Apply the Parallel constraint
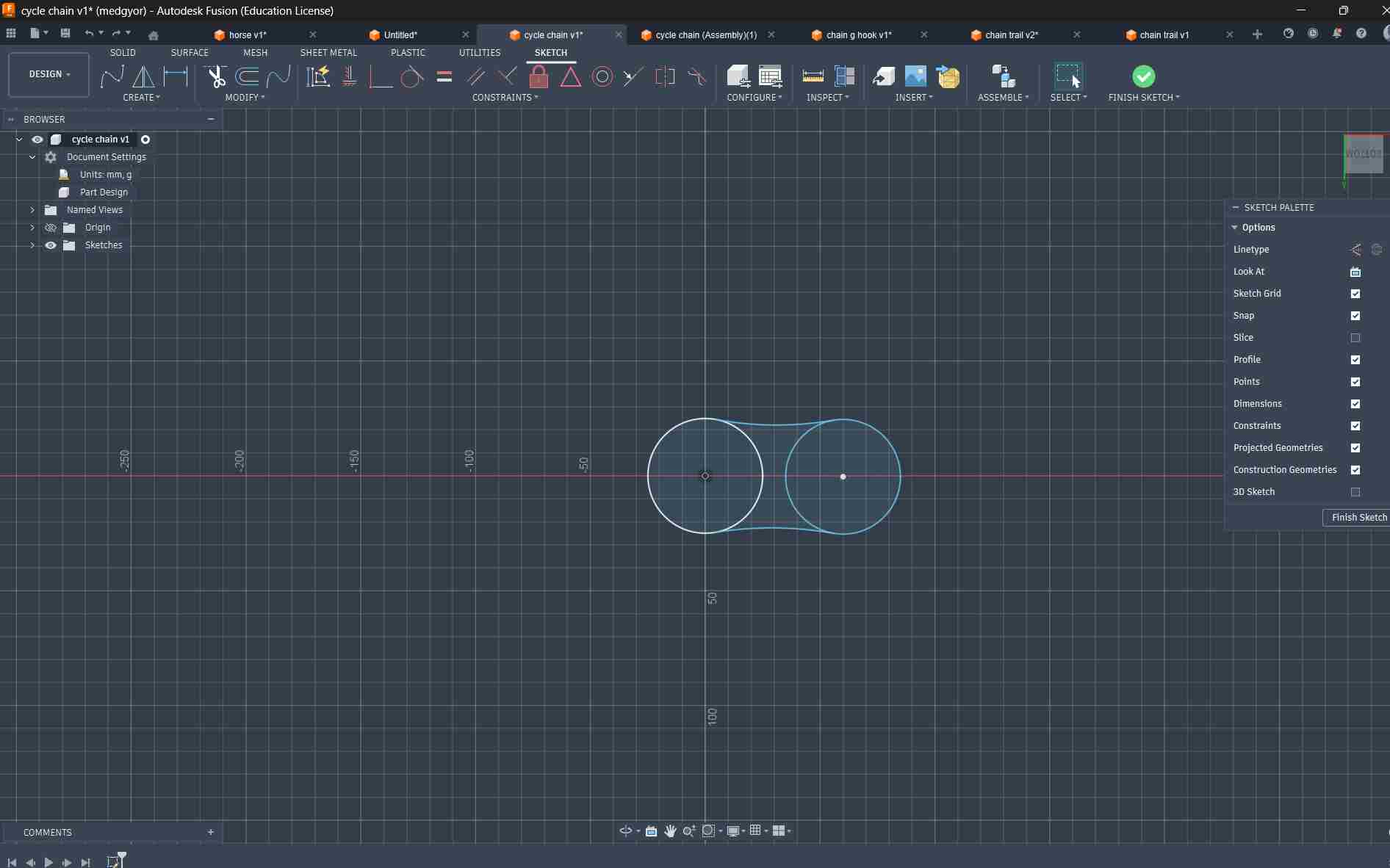Screen dimensions: 1390x868 (475, 76)
